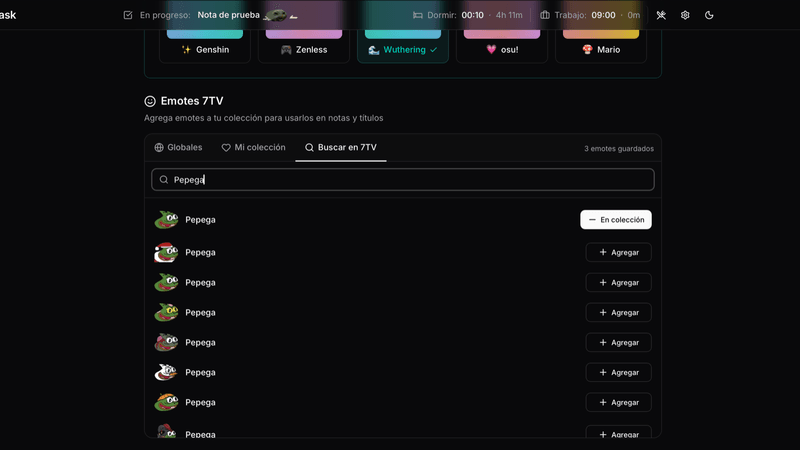Click the magnifier icon in search field
This screenshot has height=450, width=800.
[x=164, y=180]
